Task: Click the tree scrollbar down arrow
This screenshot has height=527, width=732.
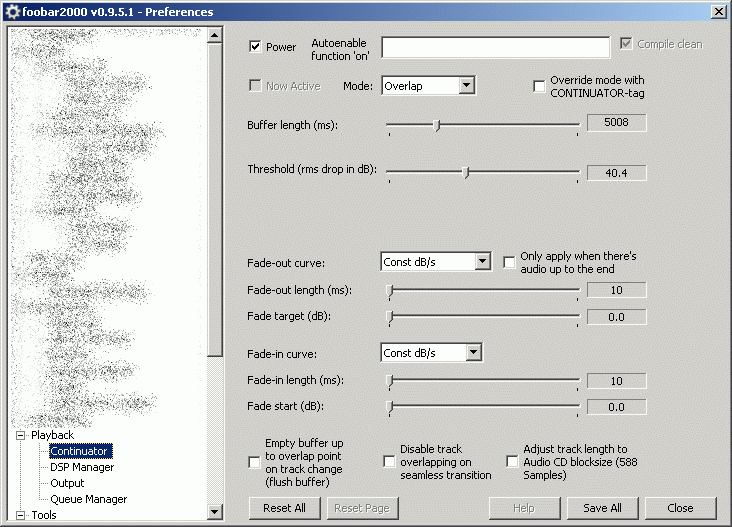Action: click(214, 512)
